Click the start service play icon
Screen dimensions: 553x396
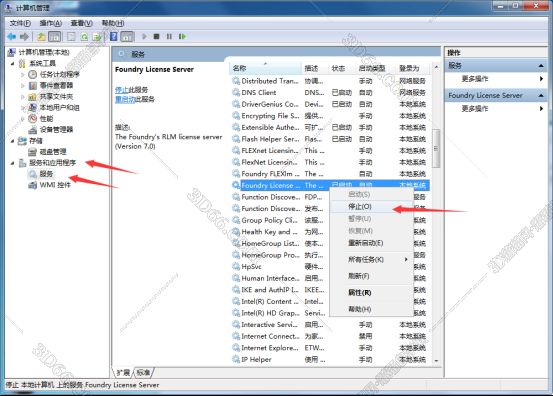144,37
